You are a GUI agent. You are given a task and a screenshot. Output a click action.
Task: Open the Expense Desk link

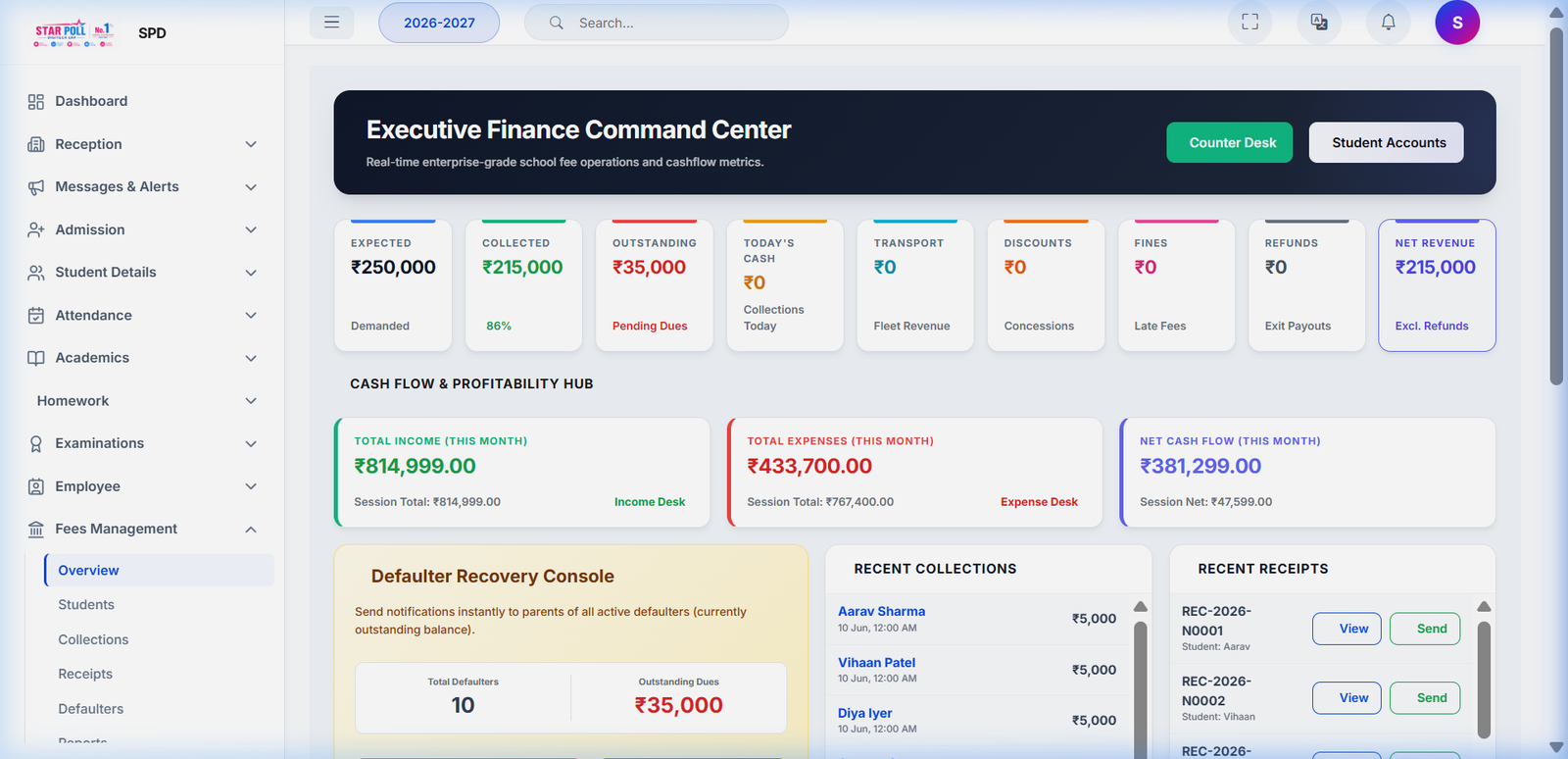[1039, 501]
